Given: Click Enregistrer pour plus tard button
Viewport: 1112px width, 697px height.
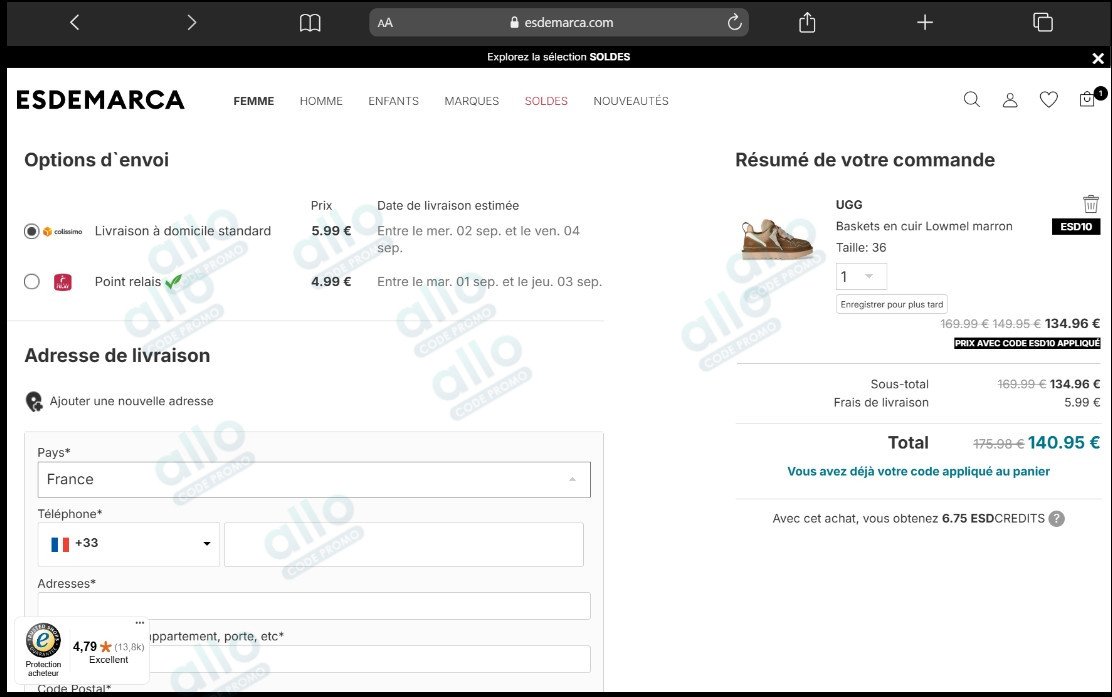Looking at the screenshot, I should 891,304.
